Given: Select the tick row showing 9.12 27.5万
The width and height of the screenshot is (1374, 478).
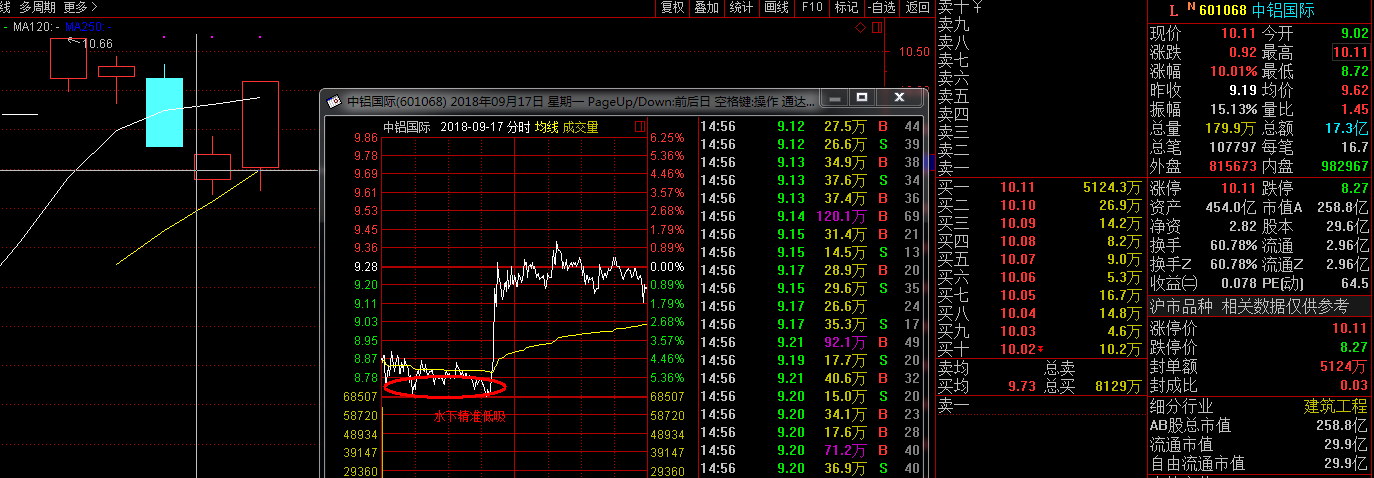Looking at the screenshot, I should (x=810, y=127).
